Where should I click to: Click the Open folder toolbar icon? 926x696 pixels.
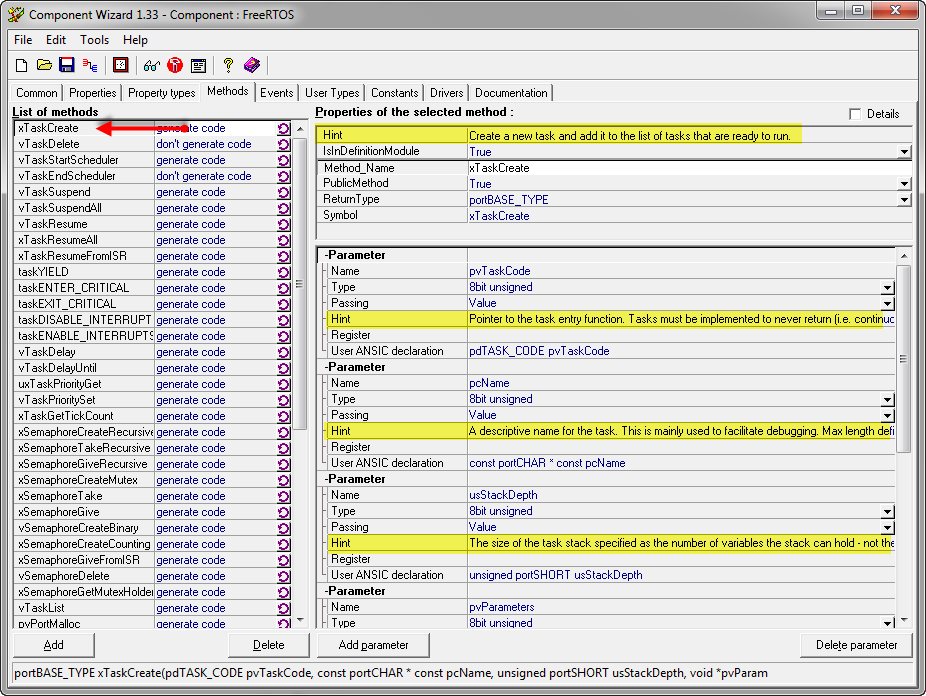[44, 65]
